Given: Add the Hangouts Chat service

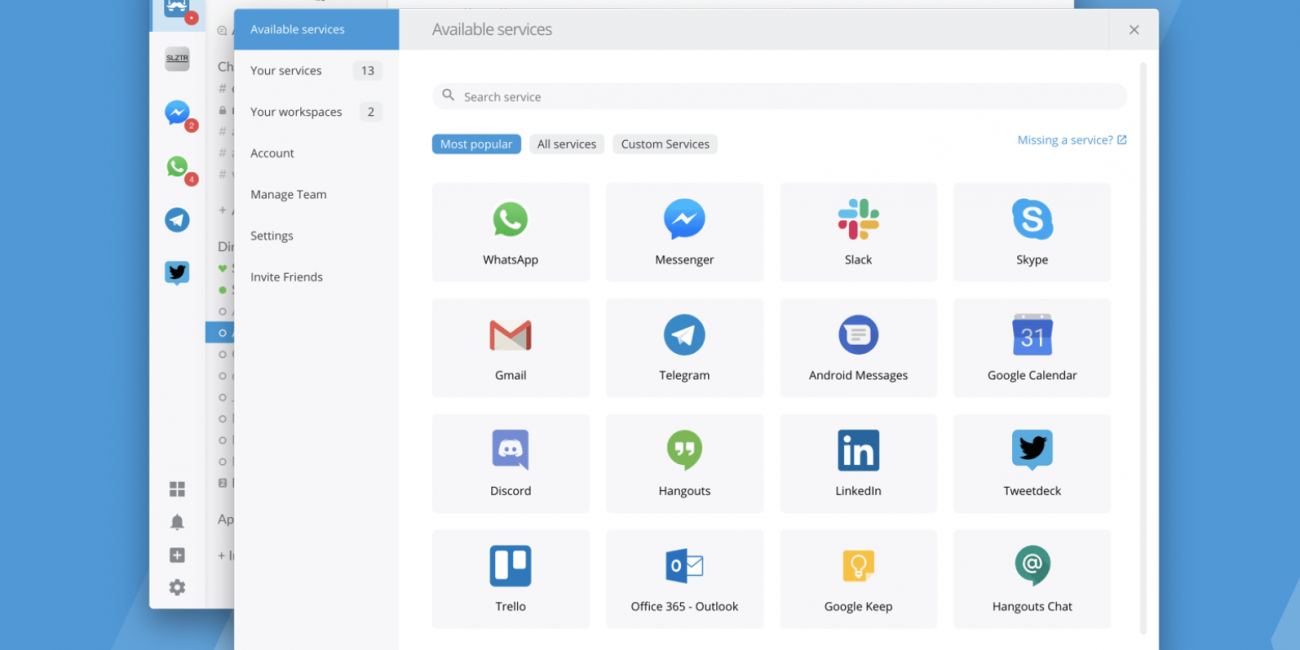Looking at the screenshot, I should 1032,579.
